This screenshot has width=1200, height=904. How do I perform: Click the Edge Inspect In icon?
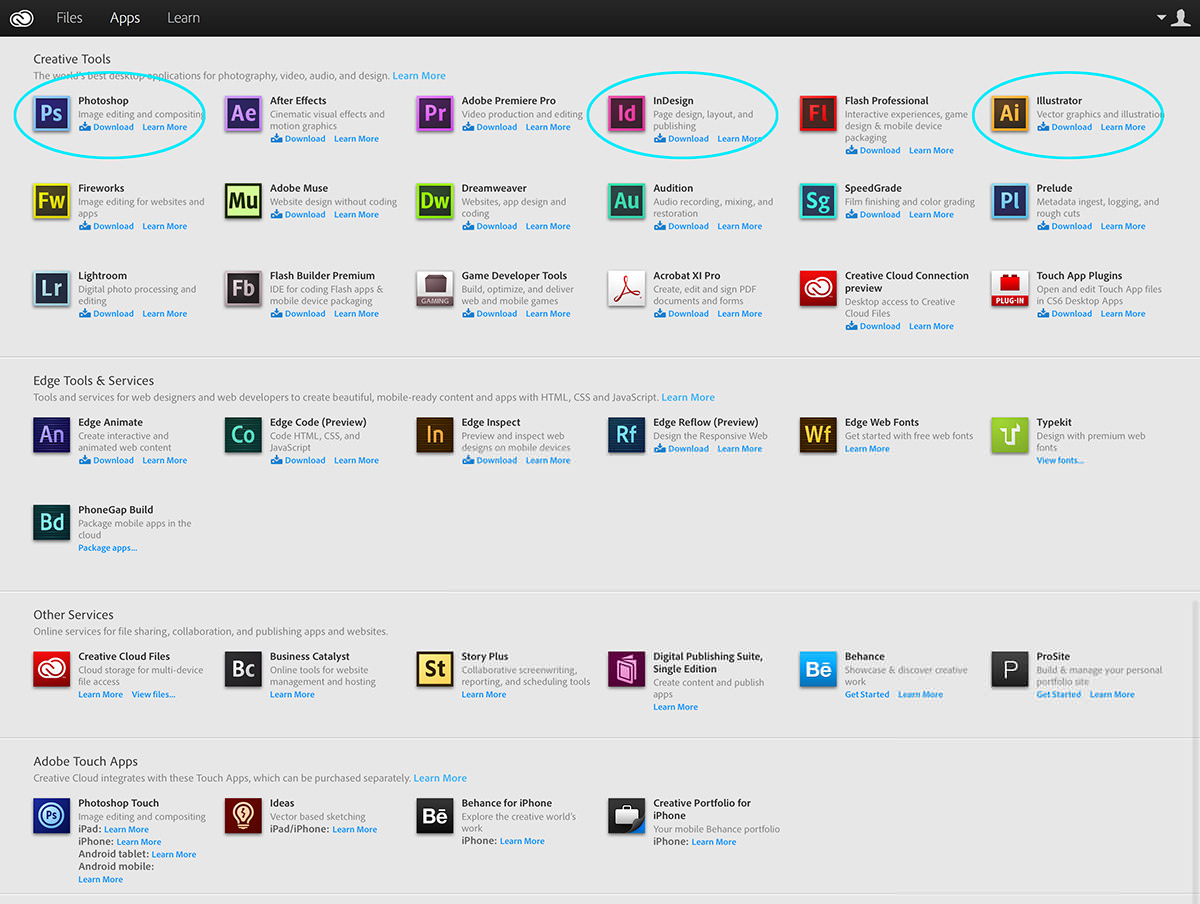tap(435, 435)
